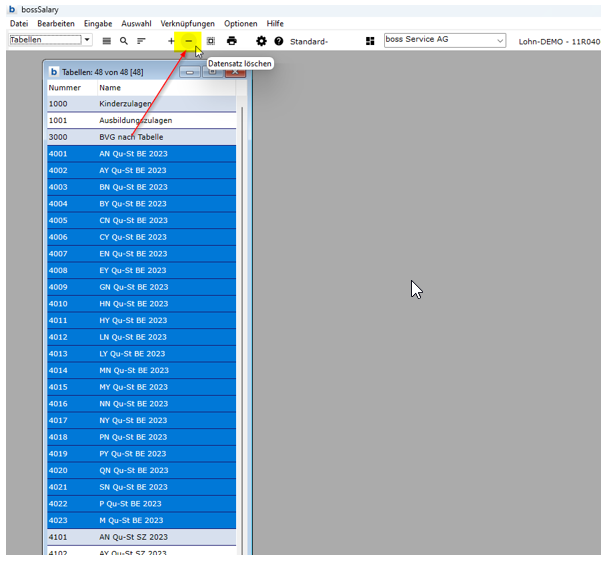Click the list view icon in toolbar

[107, 41]
